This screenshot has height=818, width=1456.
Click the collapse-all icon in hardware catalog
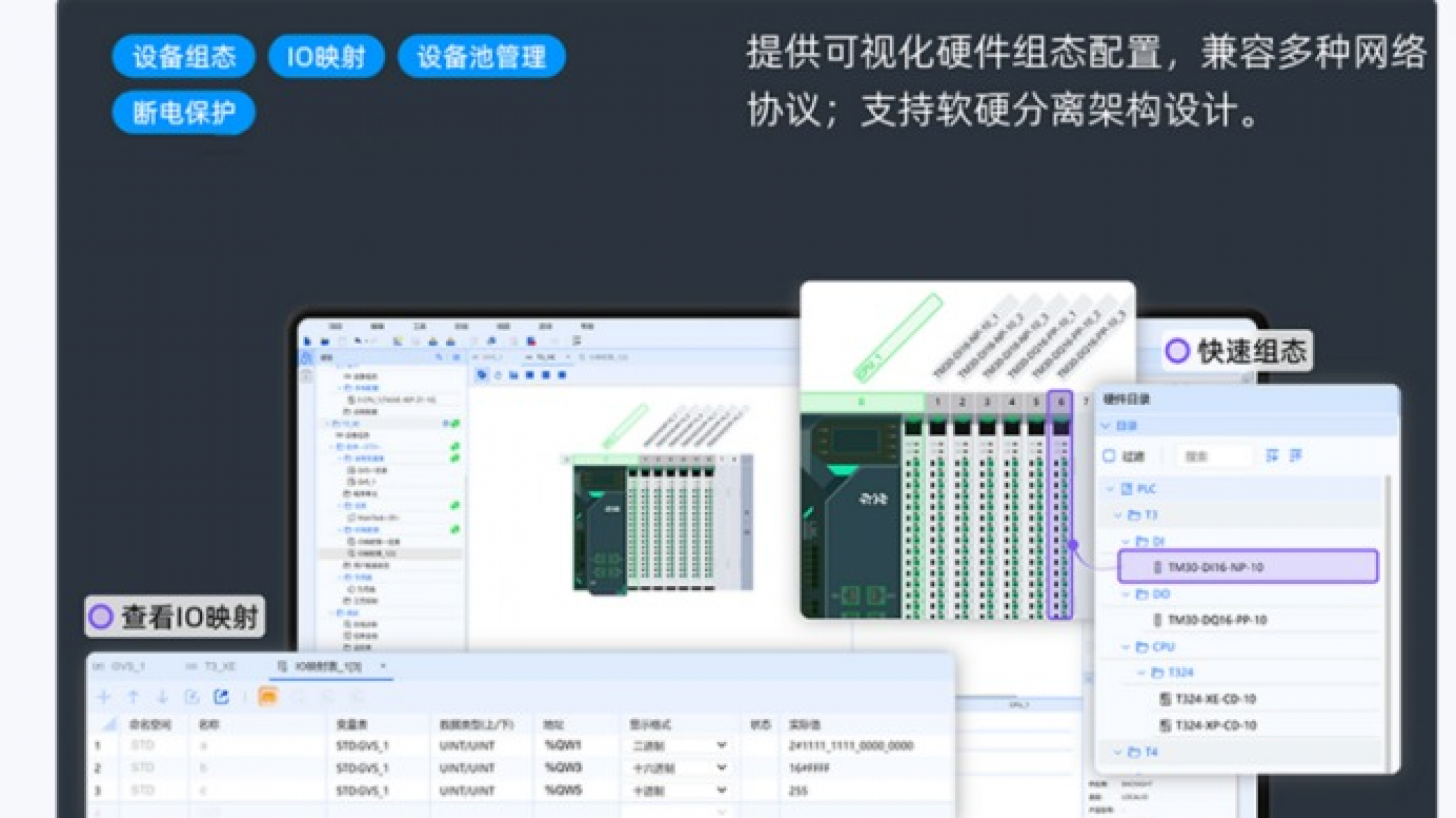(x=1296, y=456)
